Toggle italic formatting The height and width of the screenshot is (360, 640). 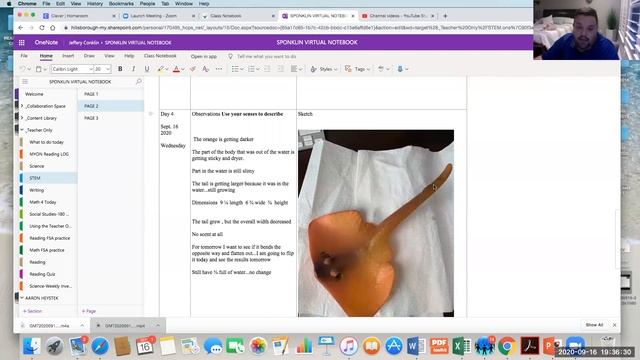point(133,69)
